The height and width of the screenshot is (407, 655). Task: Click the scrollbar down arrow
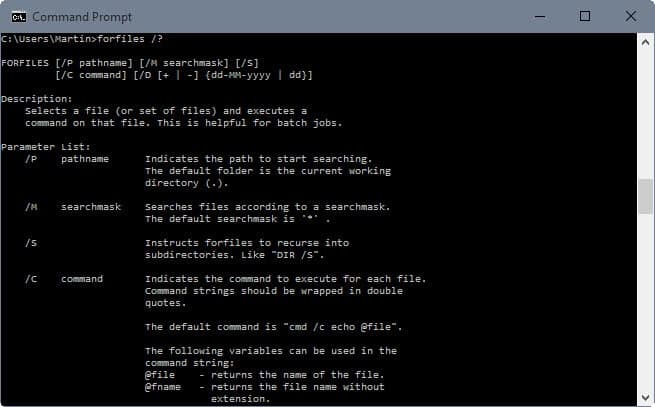pos(645,397)
